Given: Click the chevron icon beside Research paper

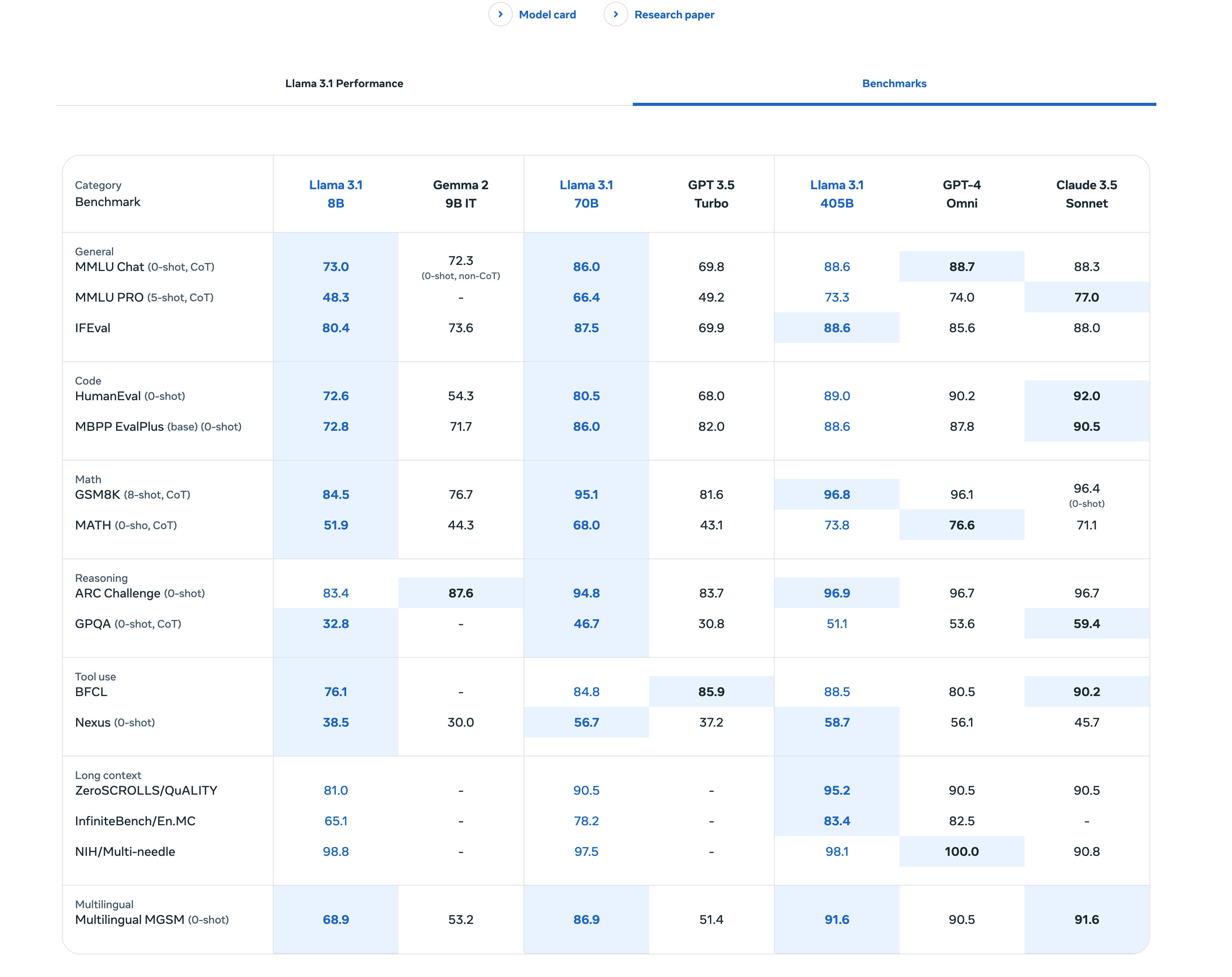Looking at the screenshot, I should click(x=616, y=14).
